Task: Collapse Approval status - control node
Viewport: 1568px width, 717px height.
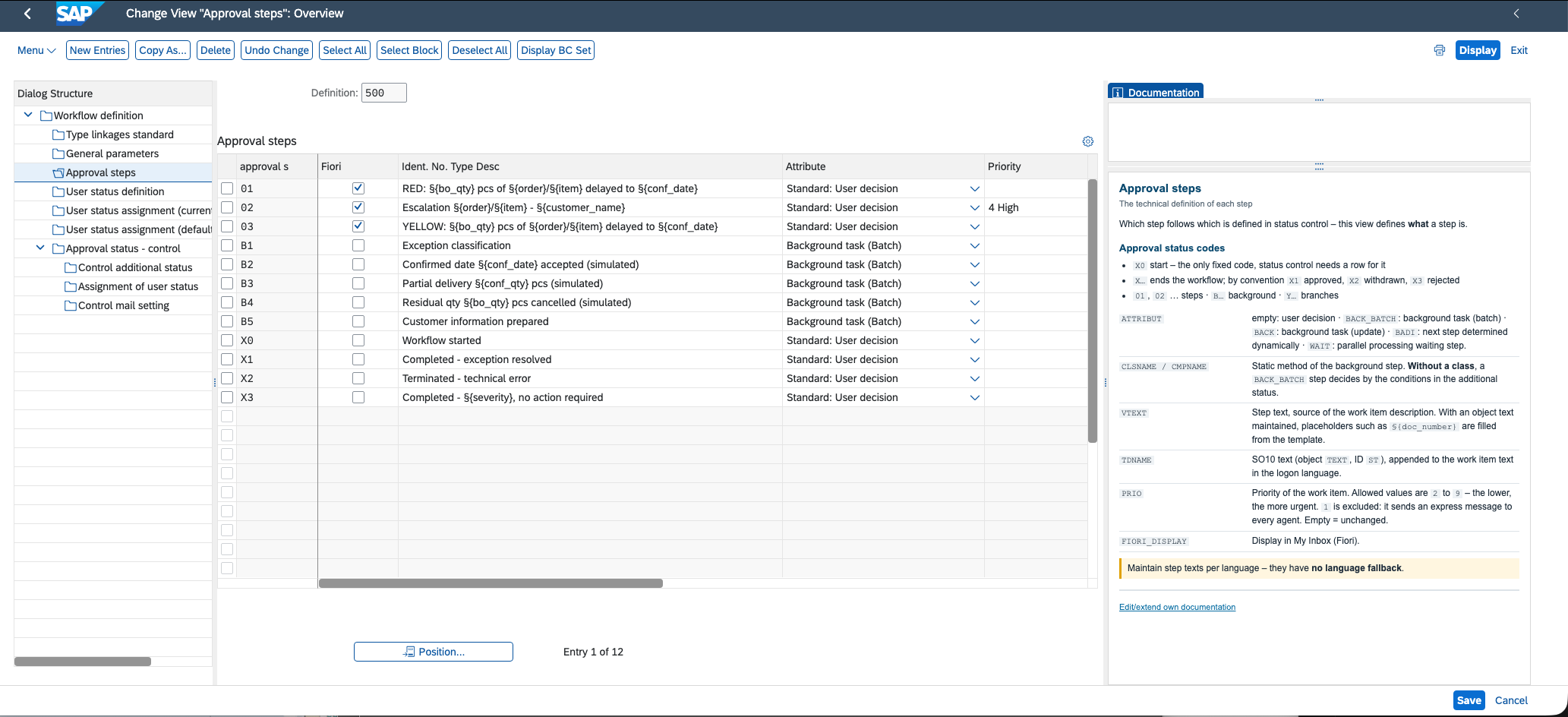Action: (40, 248)
